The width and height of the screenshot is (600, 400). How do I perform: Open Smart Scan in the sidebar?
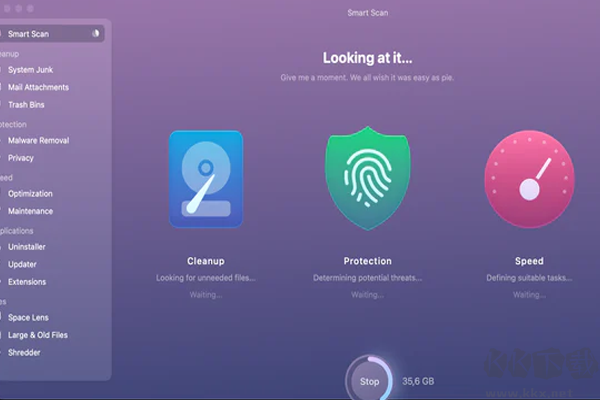point(52,34)
